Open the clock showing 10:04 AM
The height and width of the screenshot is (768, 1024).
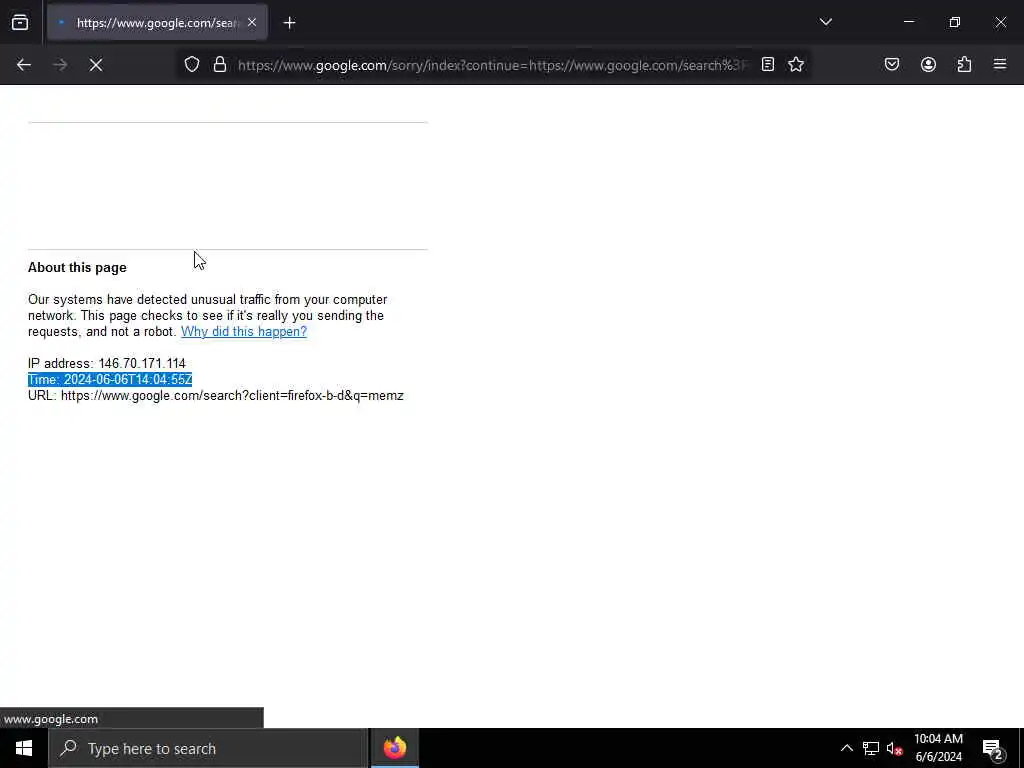coord(938,748)
